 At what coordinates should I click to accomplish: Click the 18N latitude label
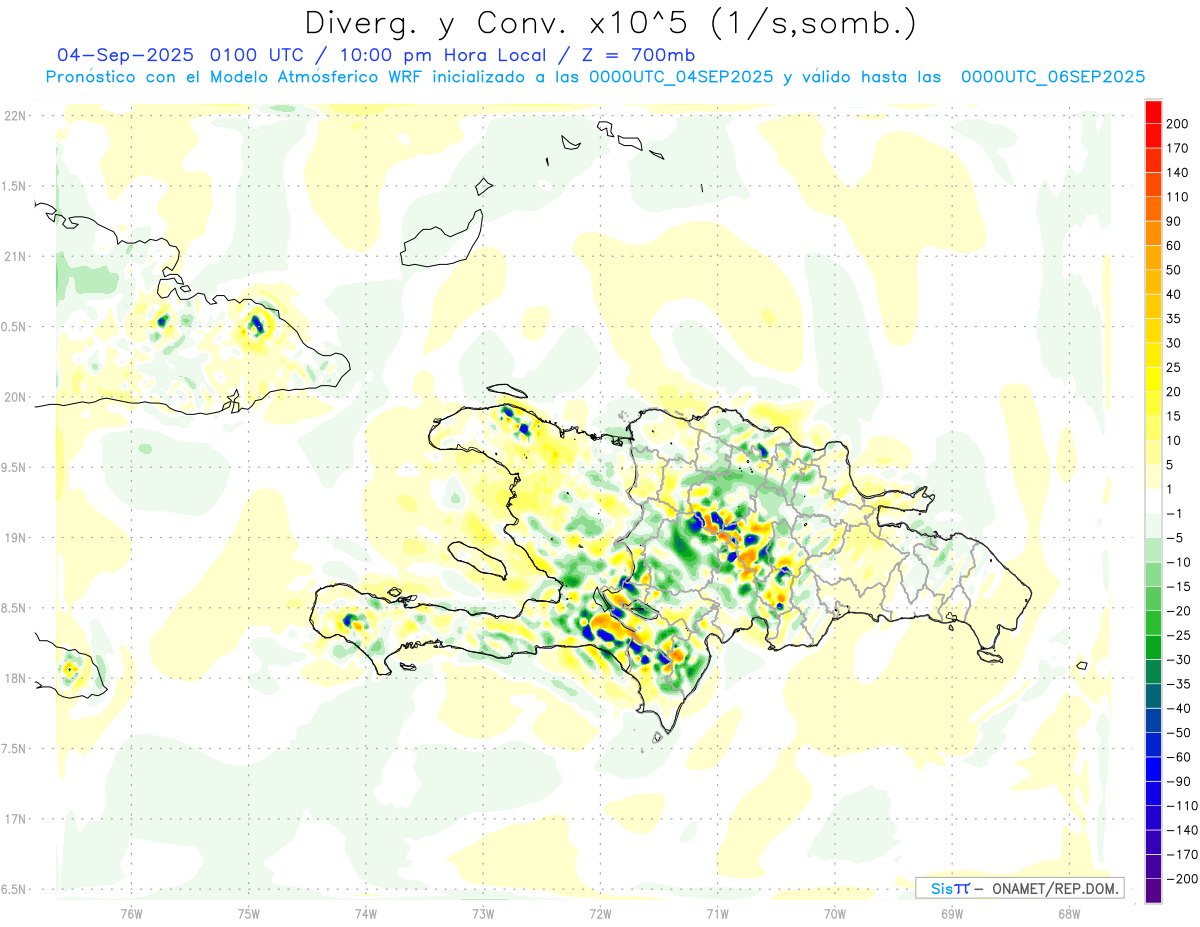[16, 678]
